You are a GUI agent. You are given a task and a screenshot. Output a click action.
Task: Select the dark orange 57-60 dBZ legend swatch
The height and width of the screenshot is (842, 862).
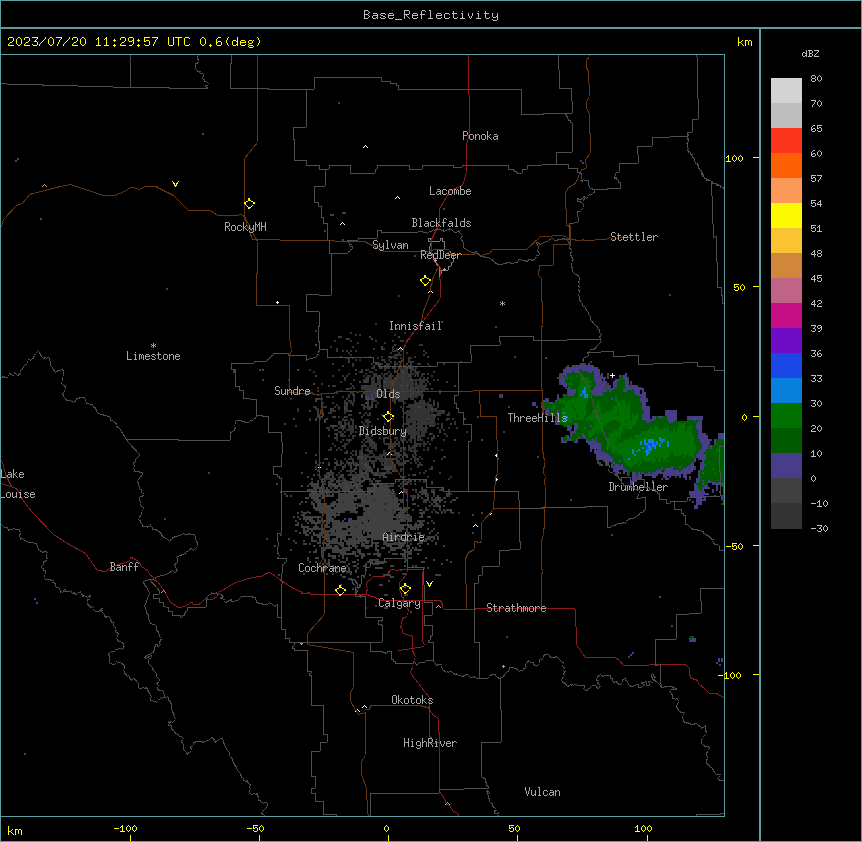(x=786, y=165)
